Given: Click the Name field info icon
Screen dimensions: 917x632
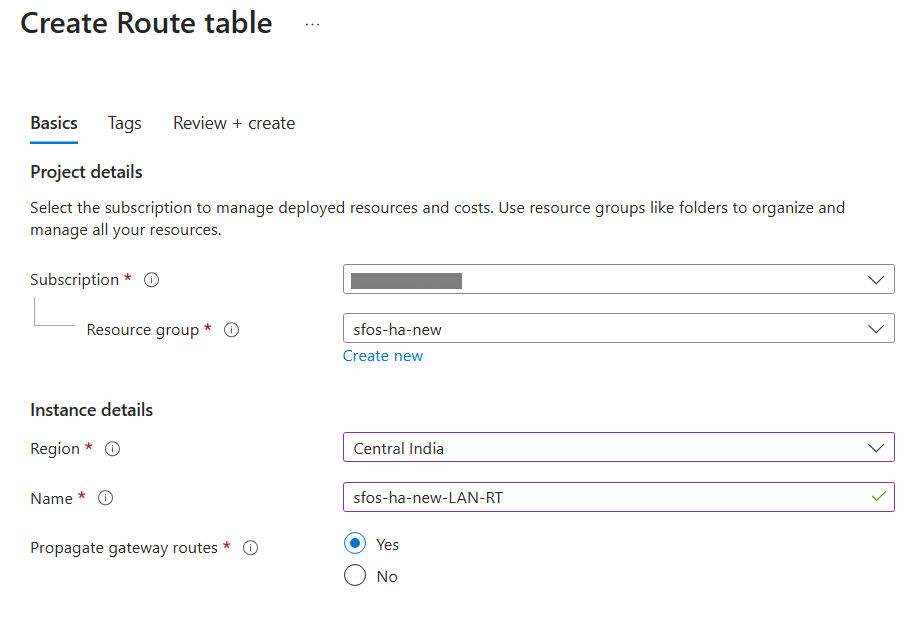Looking at the screenshot, I should pyautogui.click(x=106, y=498).
